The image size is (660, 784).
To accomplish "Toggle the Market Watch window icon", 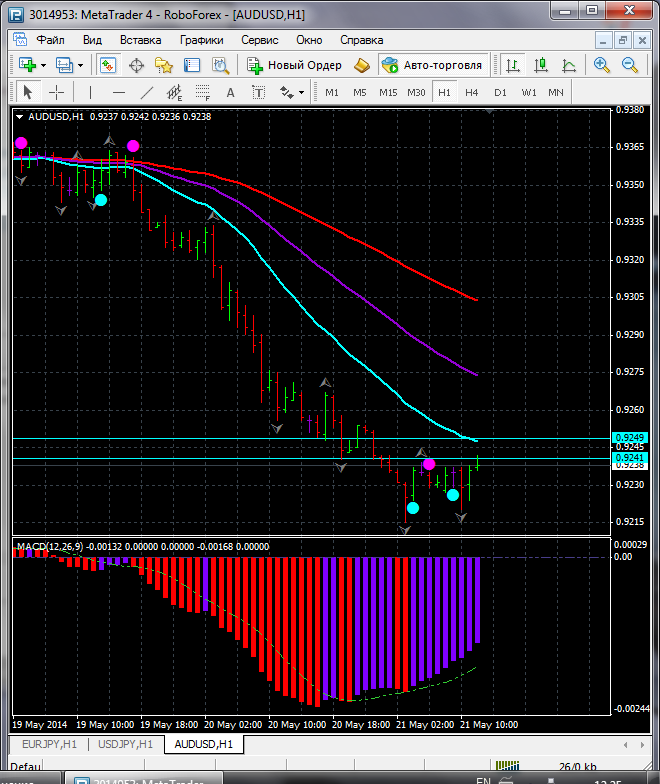I will pos(108,65).
